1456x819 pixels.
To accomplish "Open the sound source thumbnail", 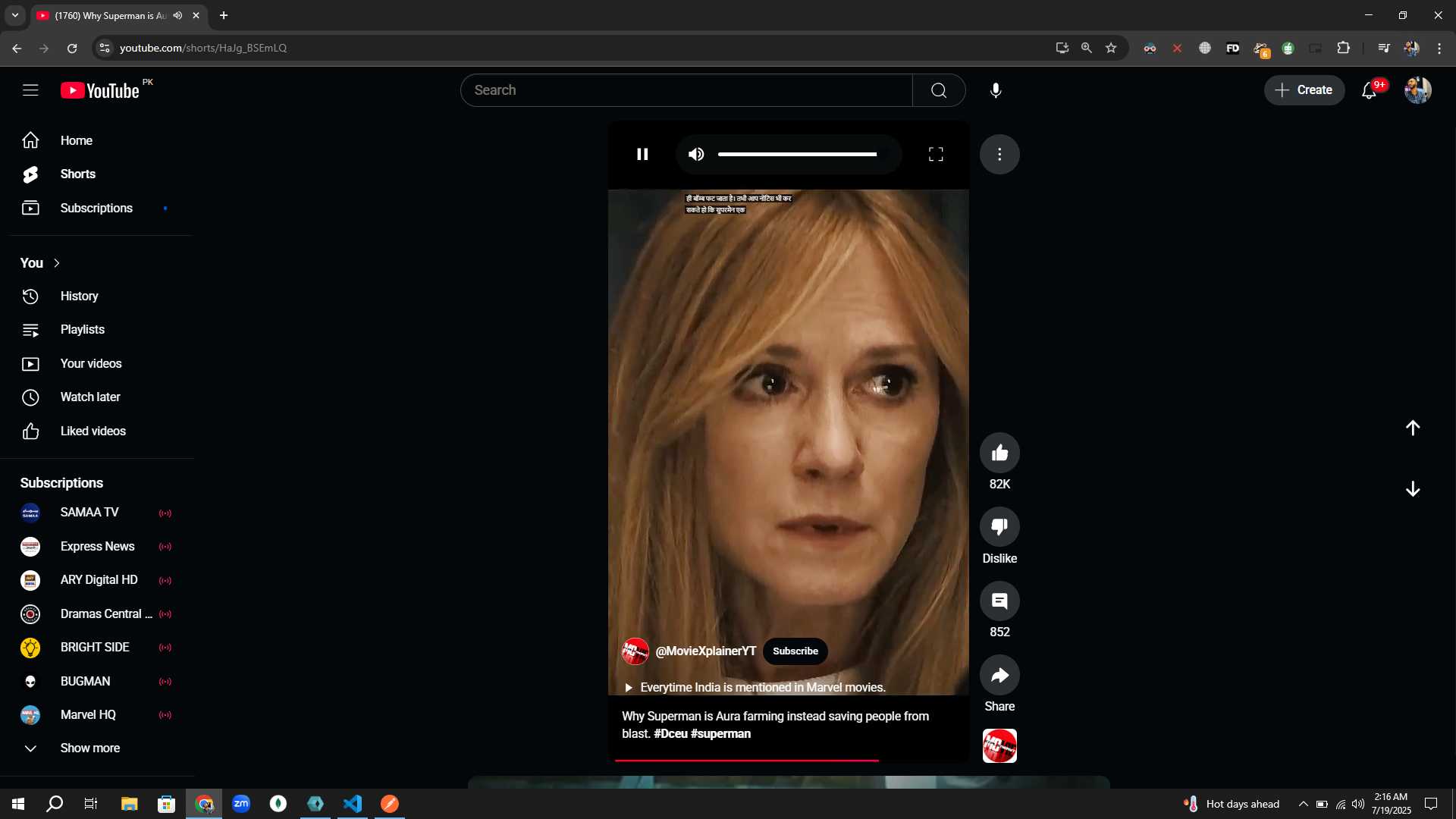I will (x=999, y=746).
